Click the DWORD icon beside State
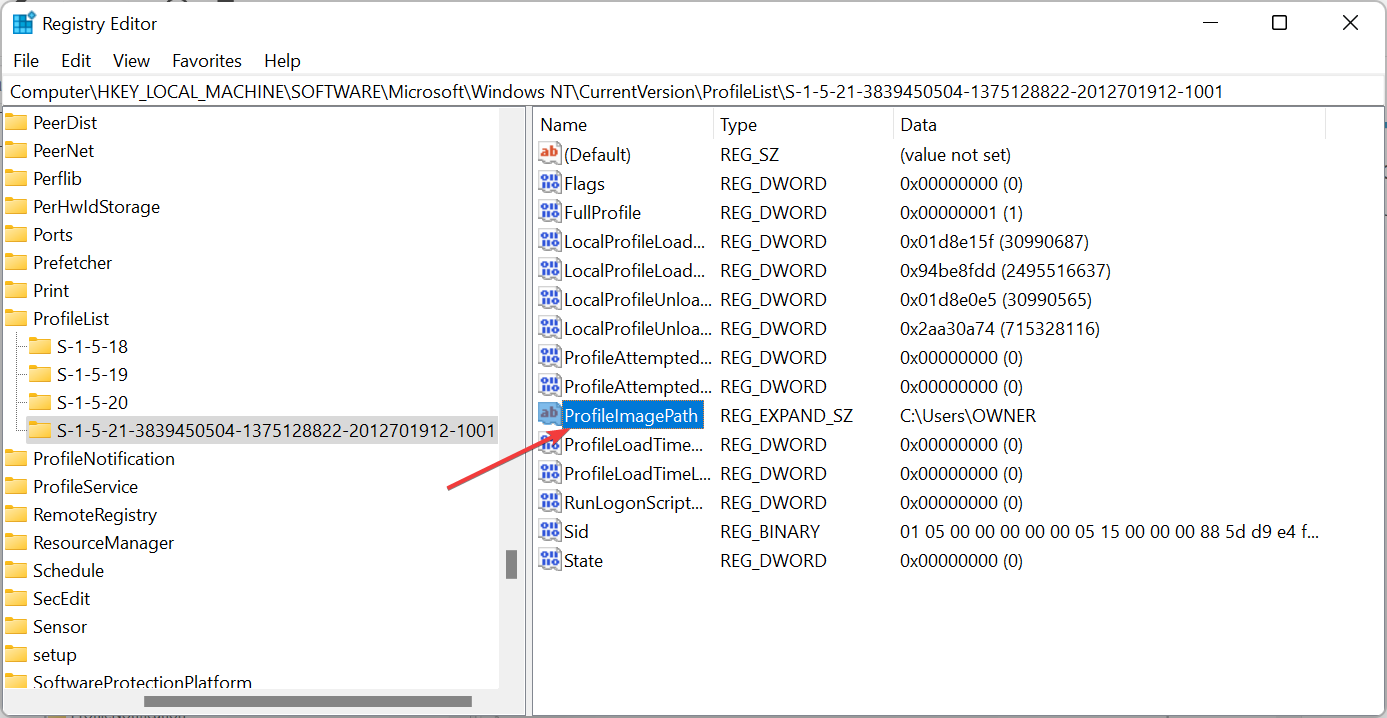The height and width of the screenshot is (718, 1387). tap(550, 560)
